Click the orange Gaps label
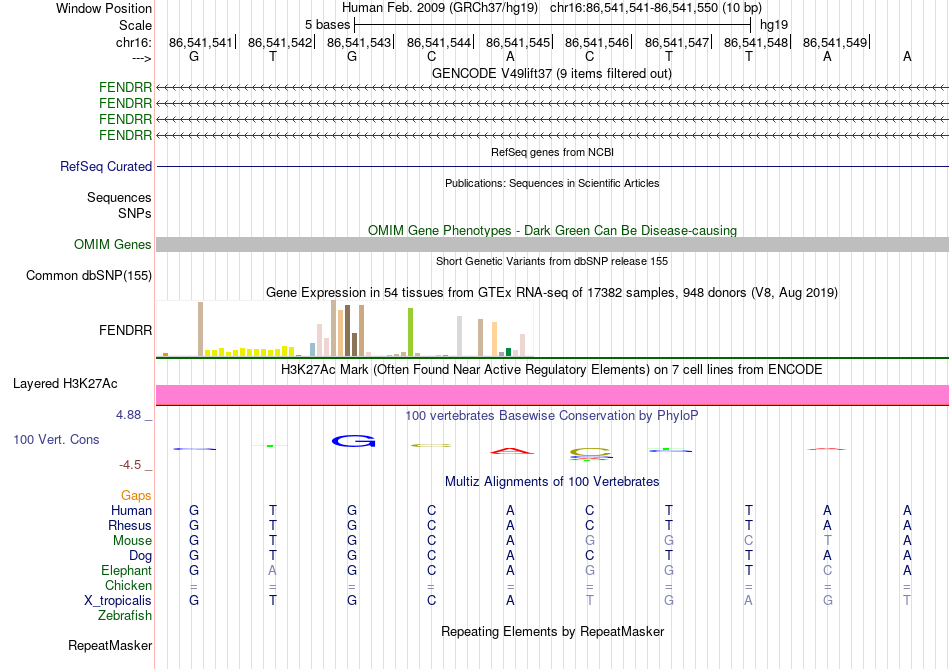Viewport: 950px width, 669px height. click(136, 496)
